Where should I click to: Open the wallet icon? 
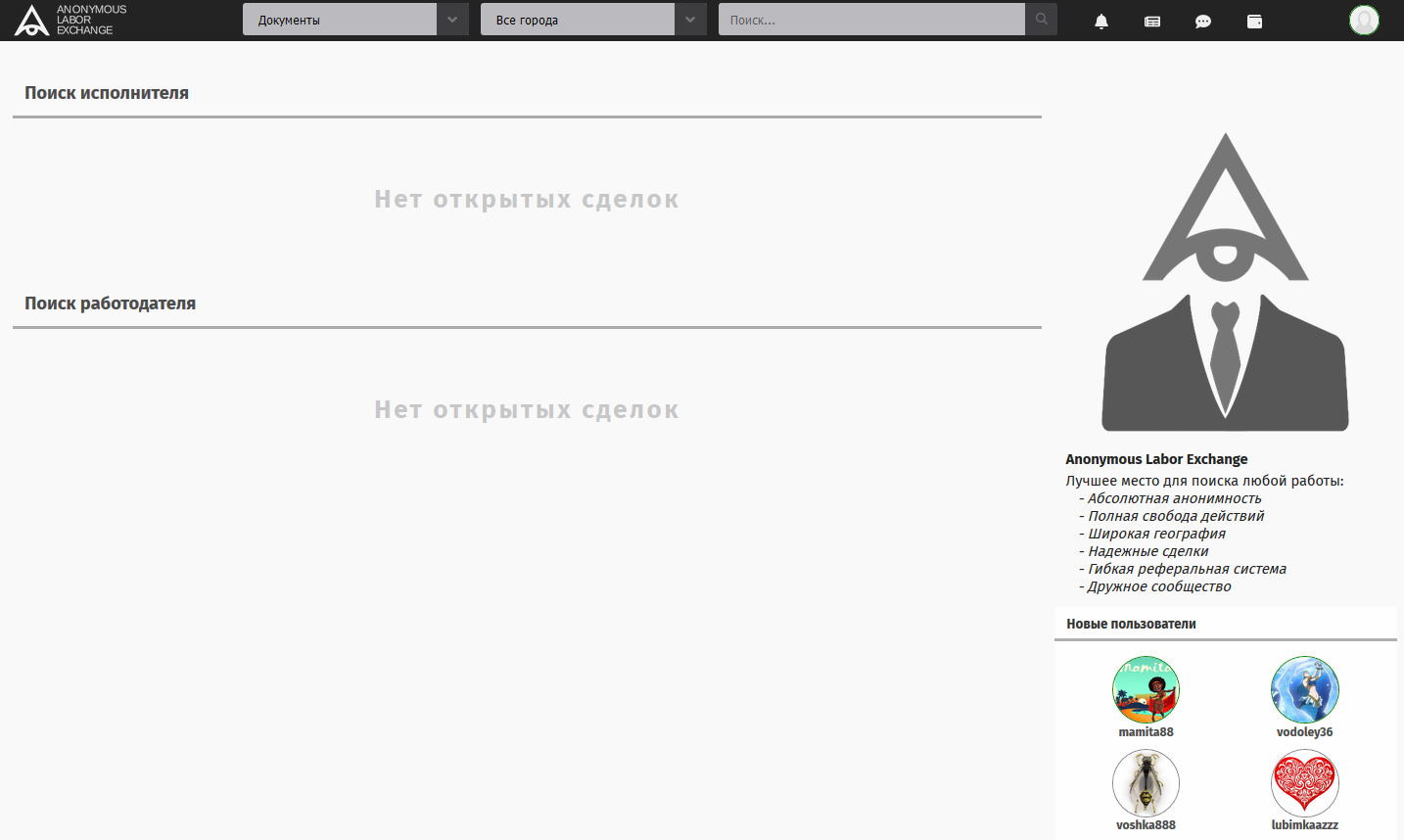[1254, 21]
